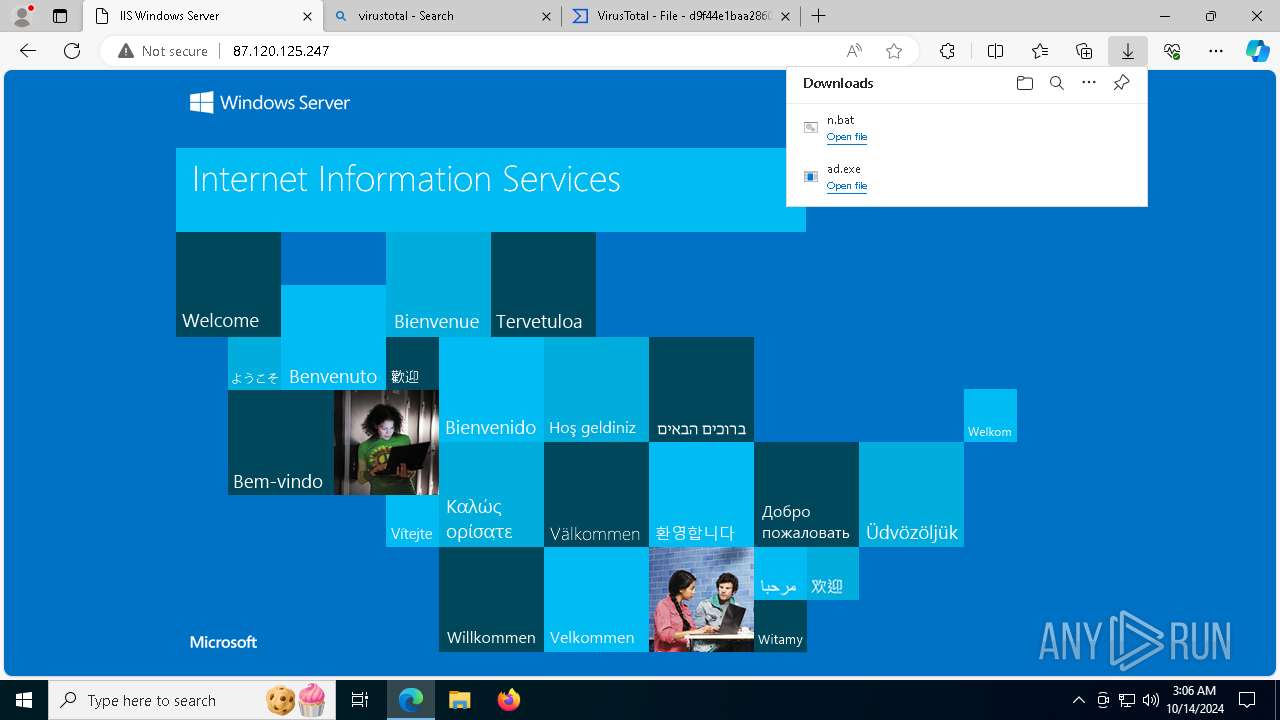Screen dimensions: 1280x720
Task: Click the Tervetuloa tile
Action: point(543,284)
